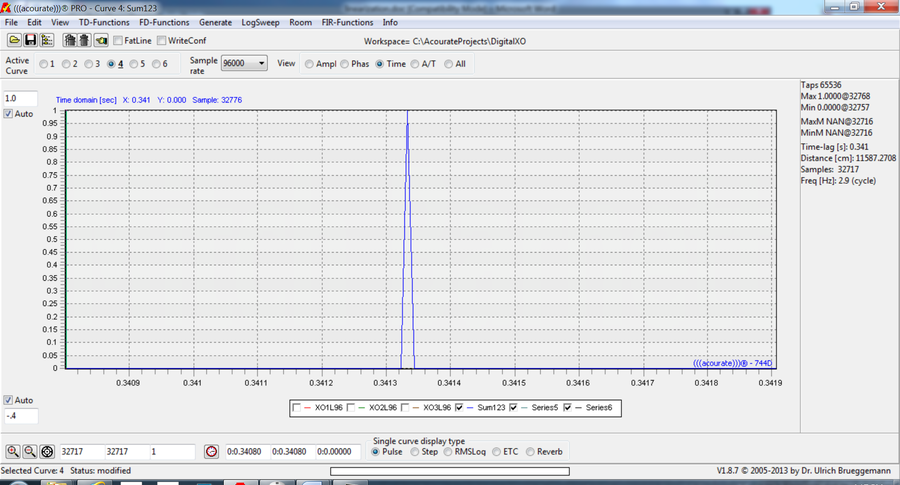The height and width of the screenshot is (485, 900).
Task: Open the FD-Functions menu
Action: (x=164, y=22)
